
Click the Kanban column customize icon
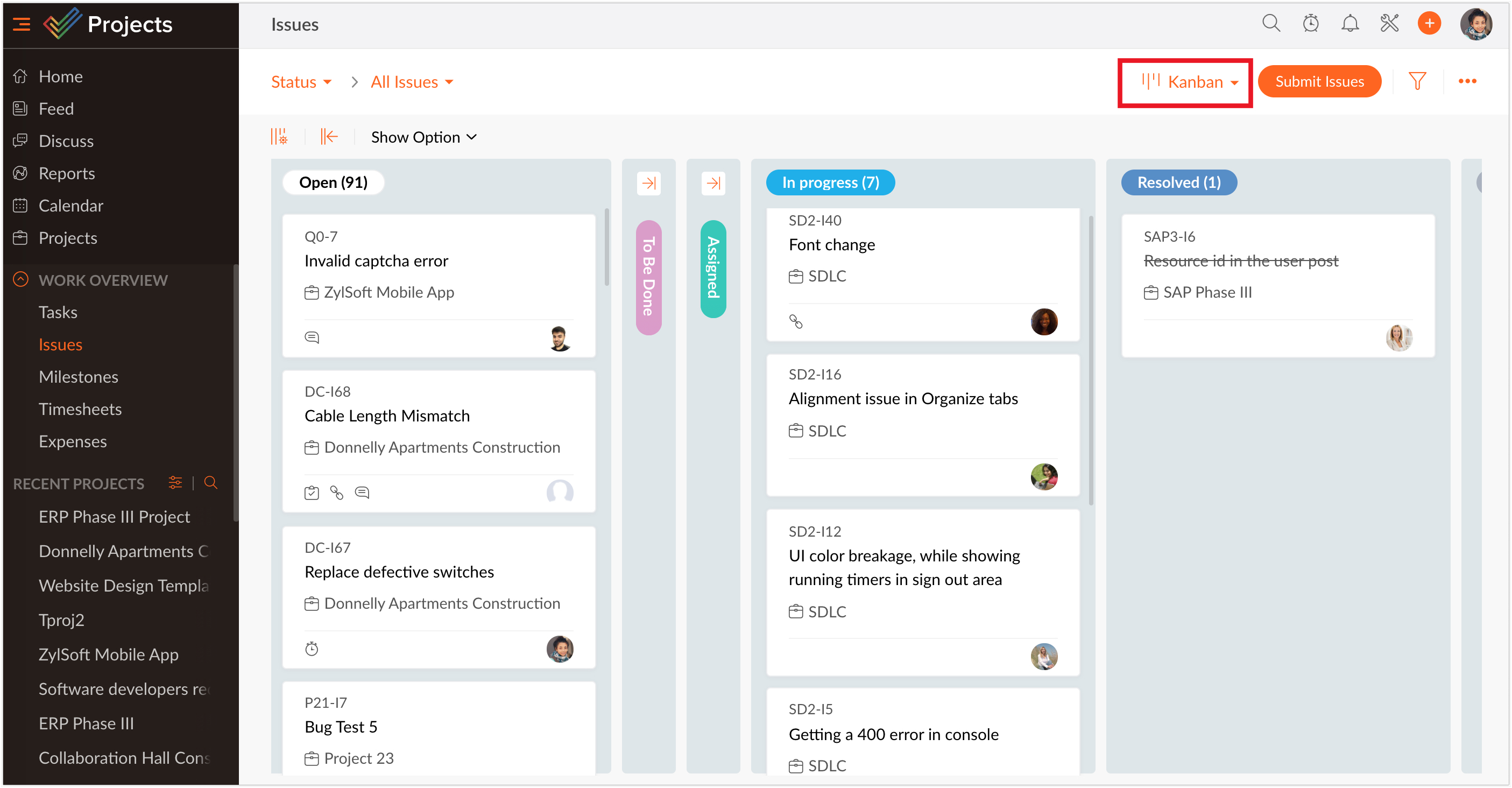click(x=279, y=137)
